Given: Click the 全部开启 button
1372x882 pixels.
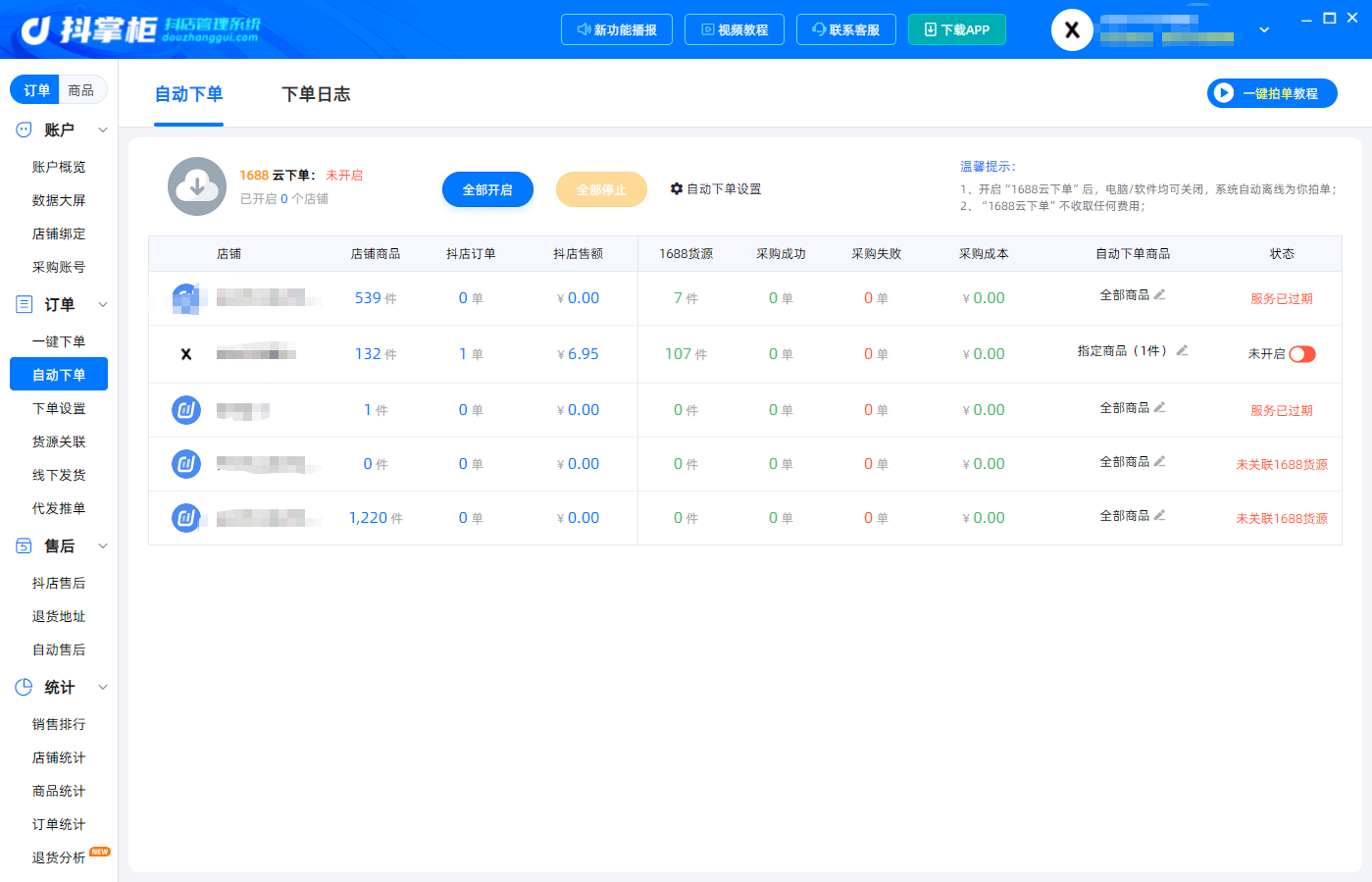Looking at the screenshot, I should tap(487, 189).
